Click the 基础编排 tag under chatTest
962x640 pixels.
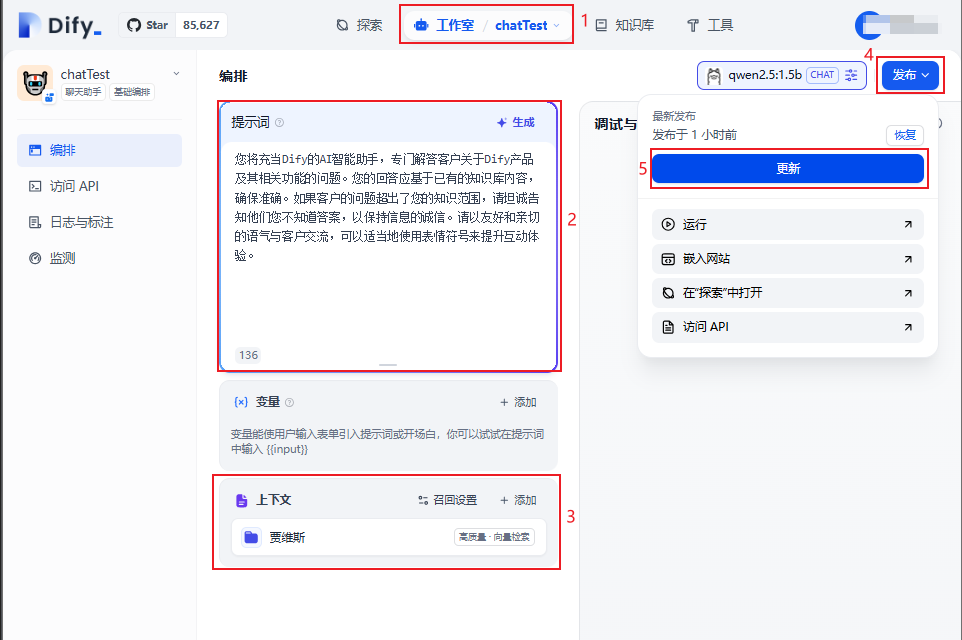point(132,92)
